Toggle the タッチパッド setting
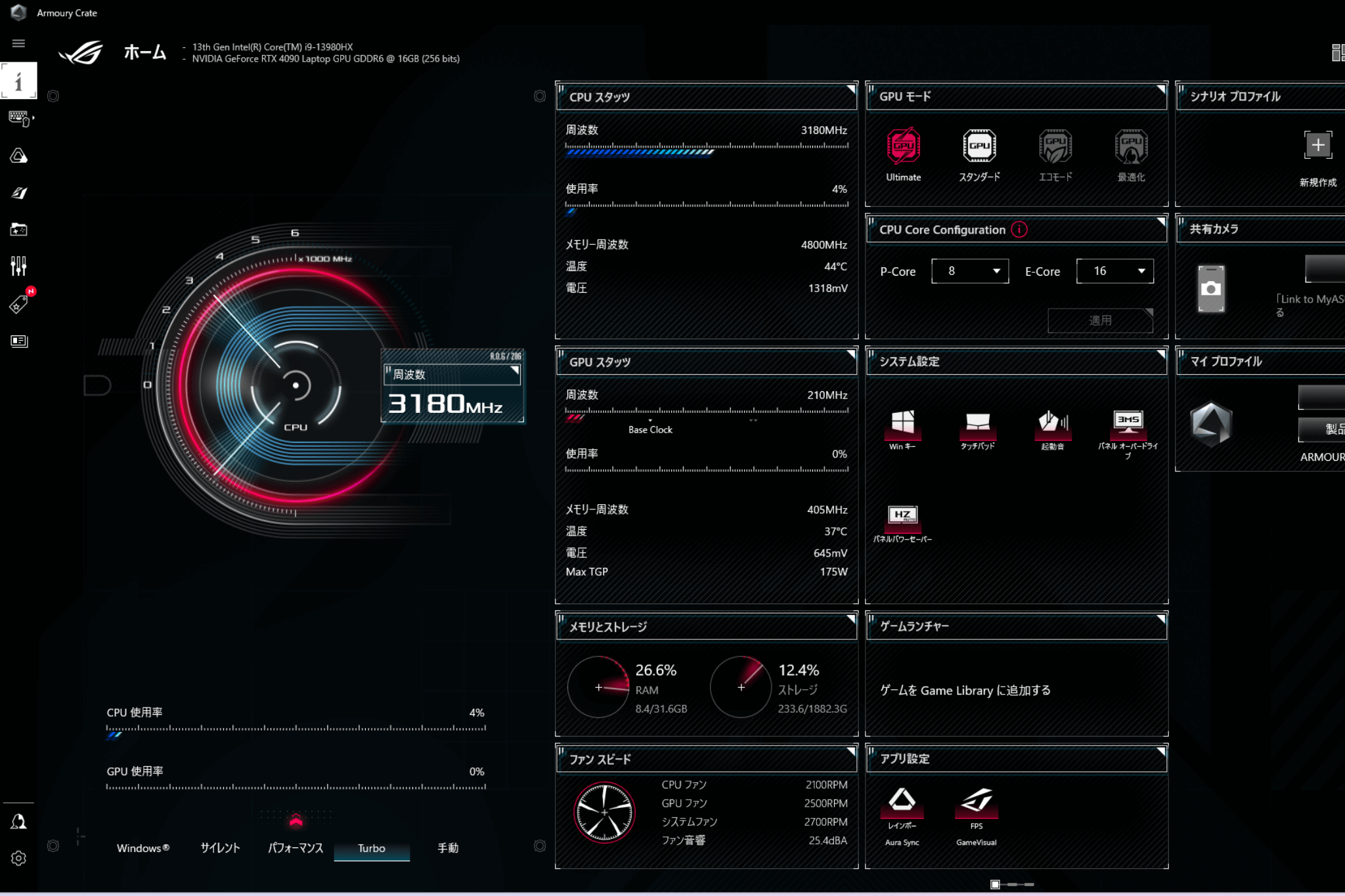 978,429
